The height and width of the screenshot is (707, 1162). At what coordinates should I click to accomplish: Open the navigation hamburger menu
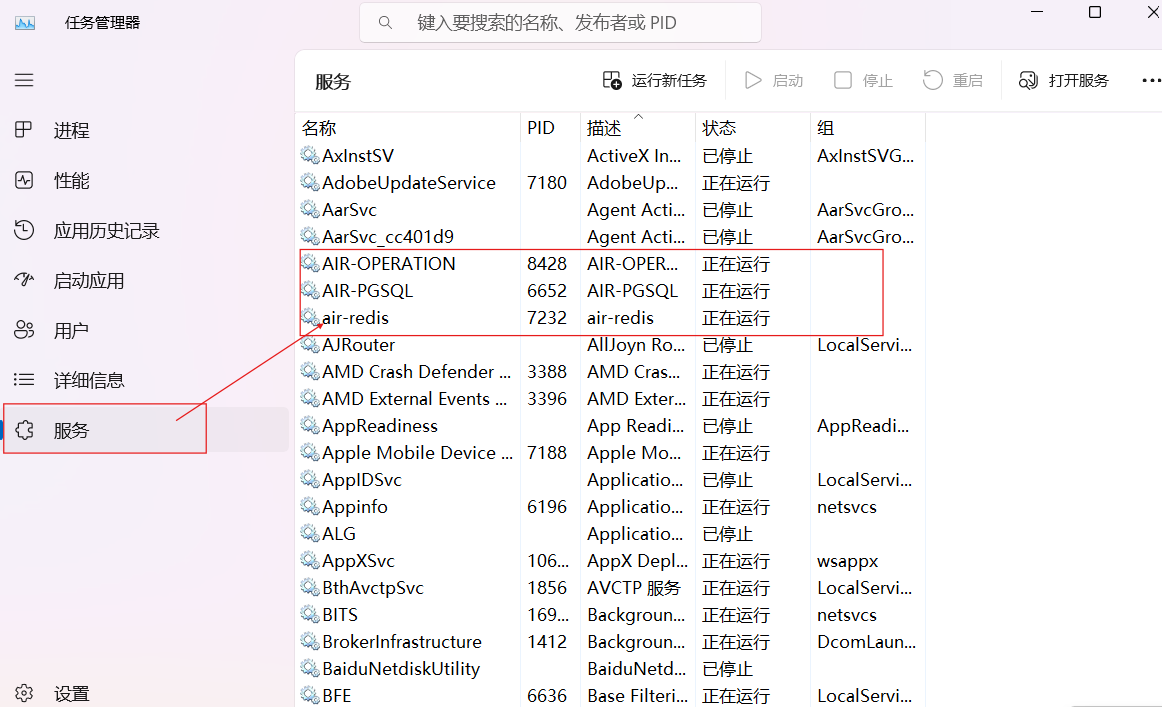pyautogui.click(x=24, y=80)
